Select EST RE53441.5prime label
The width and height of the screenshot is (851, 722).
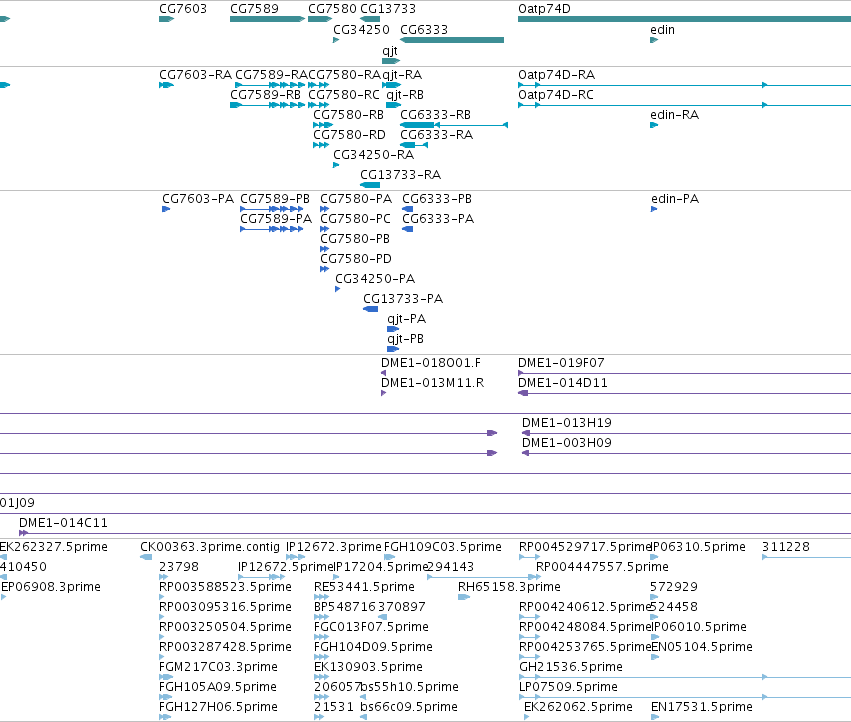coord(364,587)
